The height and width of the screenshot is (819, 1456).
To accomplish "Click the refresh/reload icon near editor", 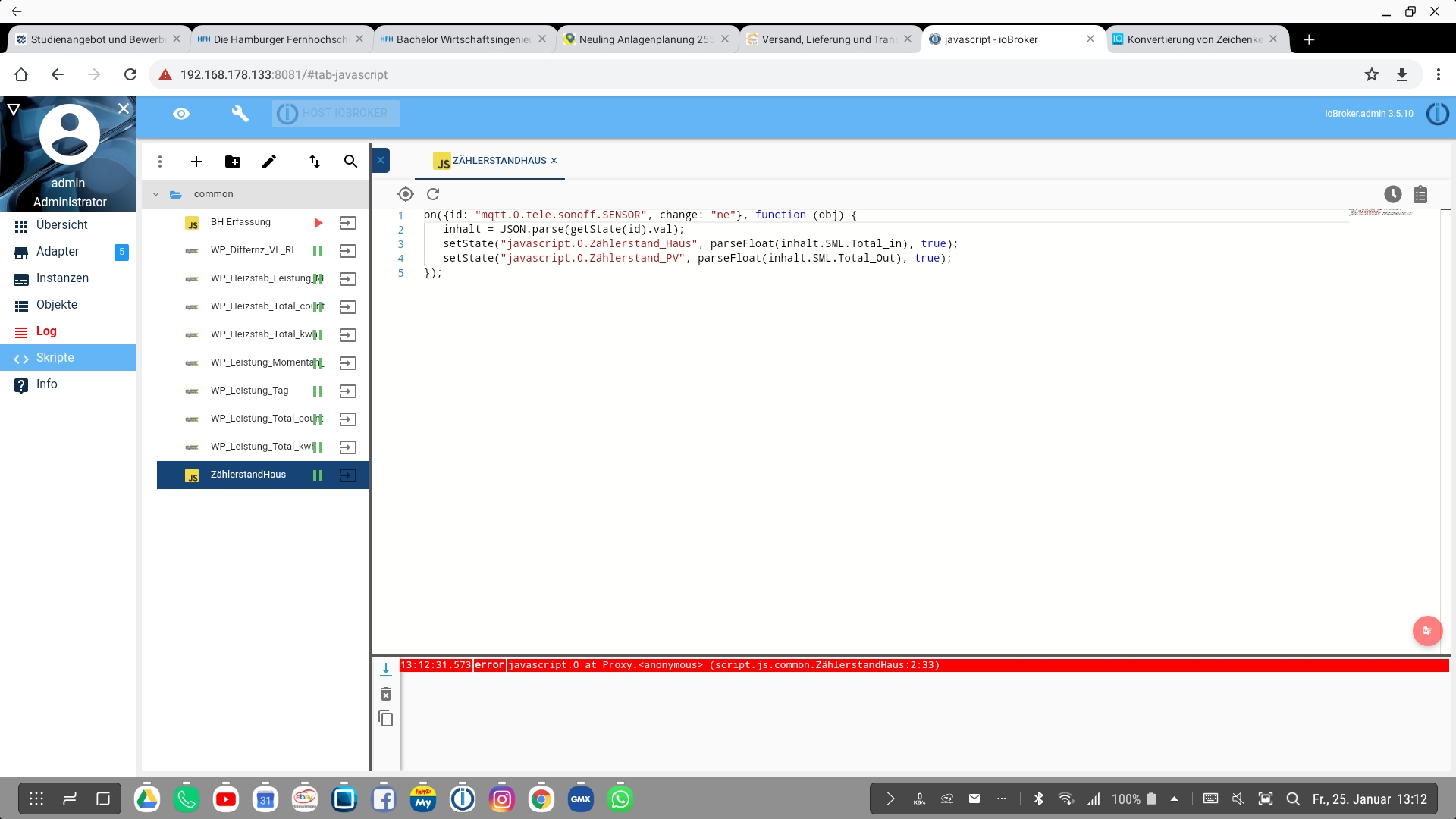I will pos(434,194).
